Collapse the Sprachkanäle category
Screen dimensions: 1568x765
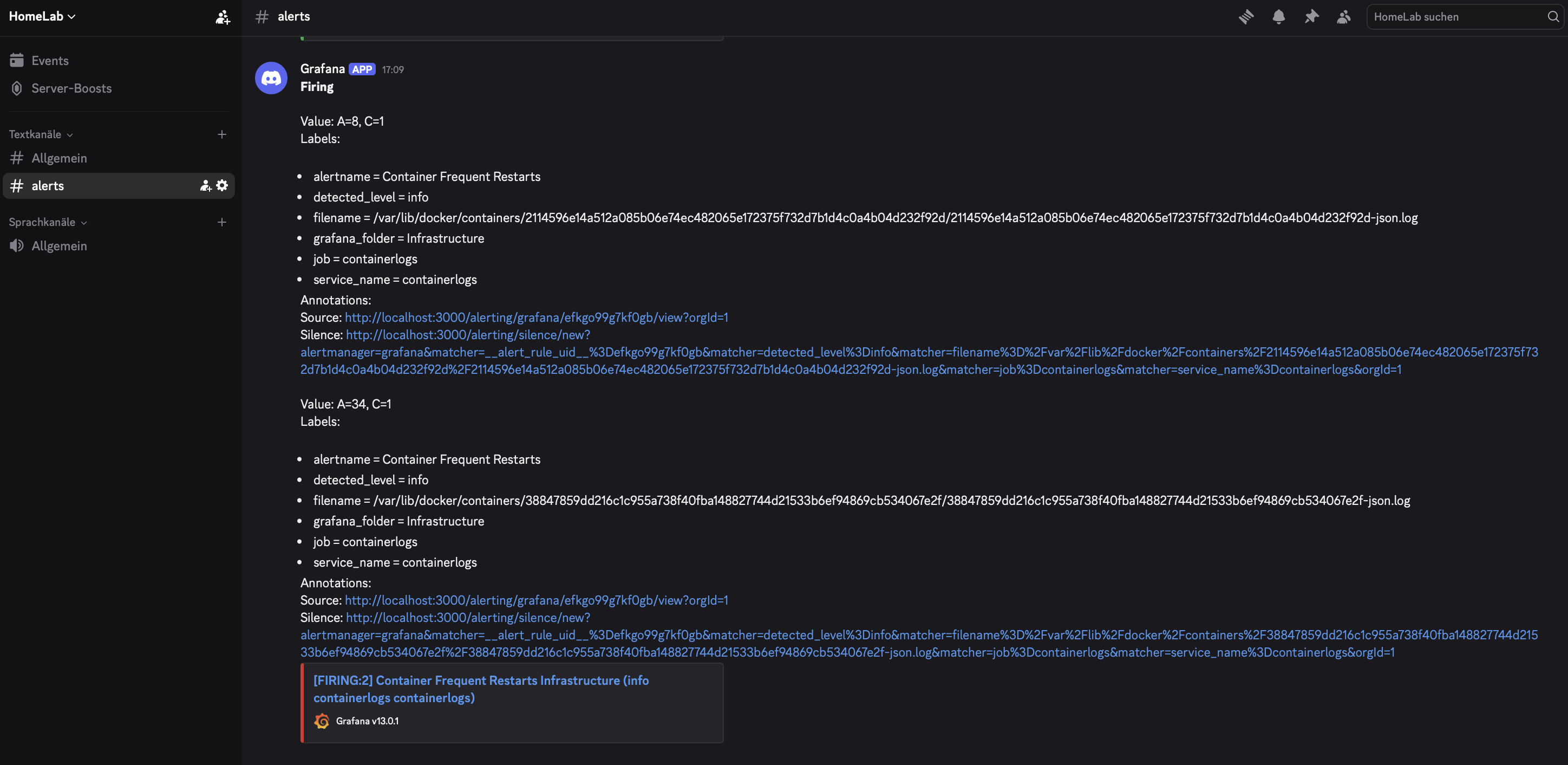pyautogui.click(x=48, y=222)
